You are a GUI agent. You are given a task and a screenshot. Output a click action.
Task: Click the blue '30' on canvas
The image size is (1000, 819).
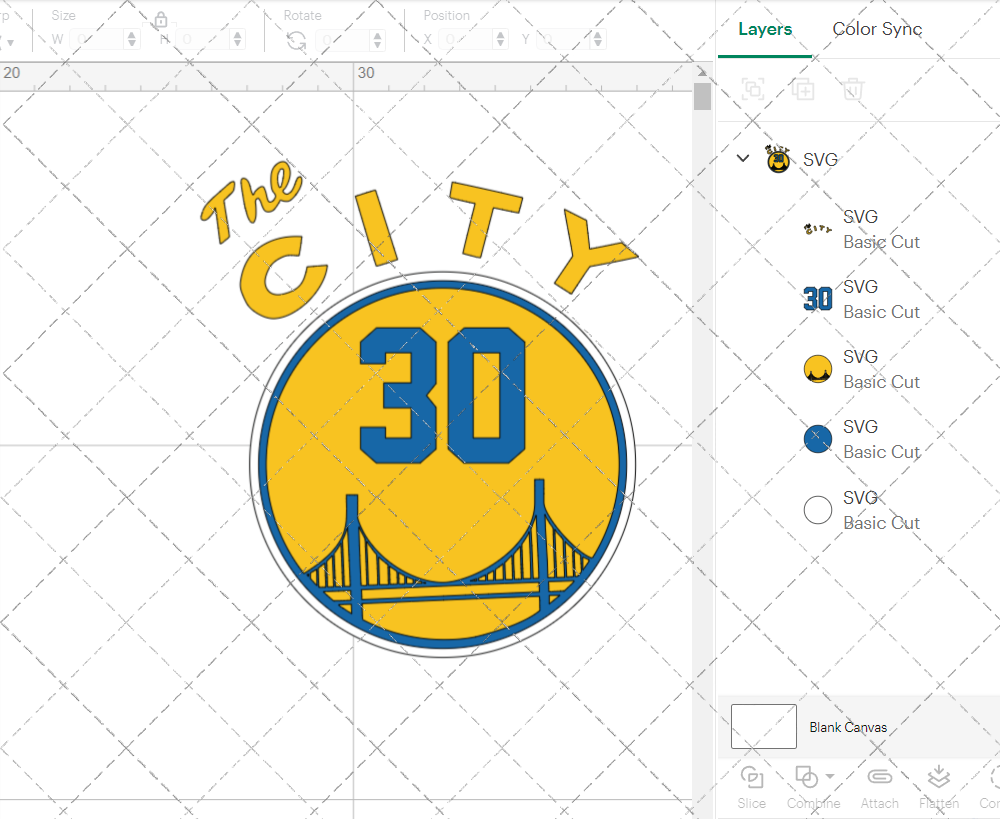tap(442, 395)
